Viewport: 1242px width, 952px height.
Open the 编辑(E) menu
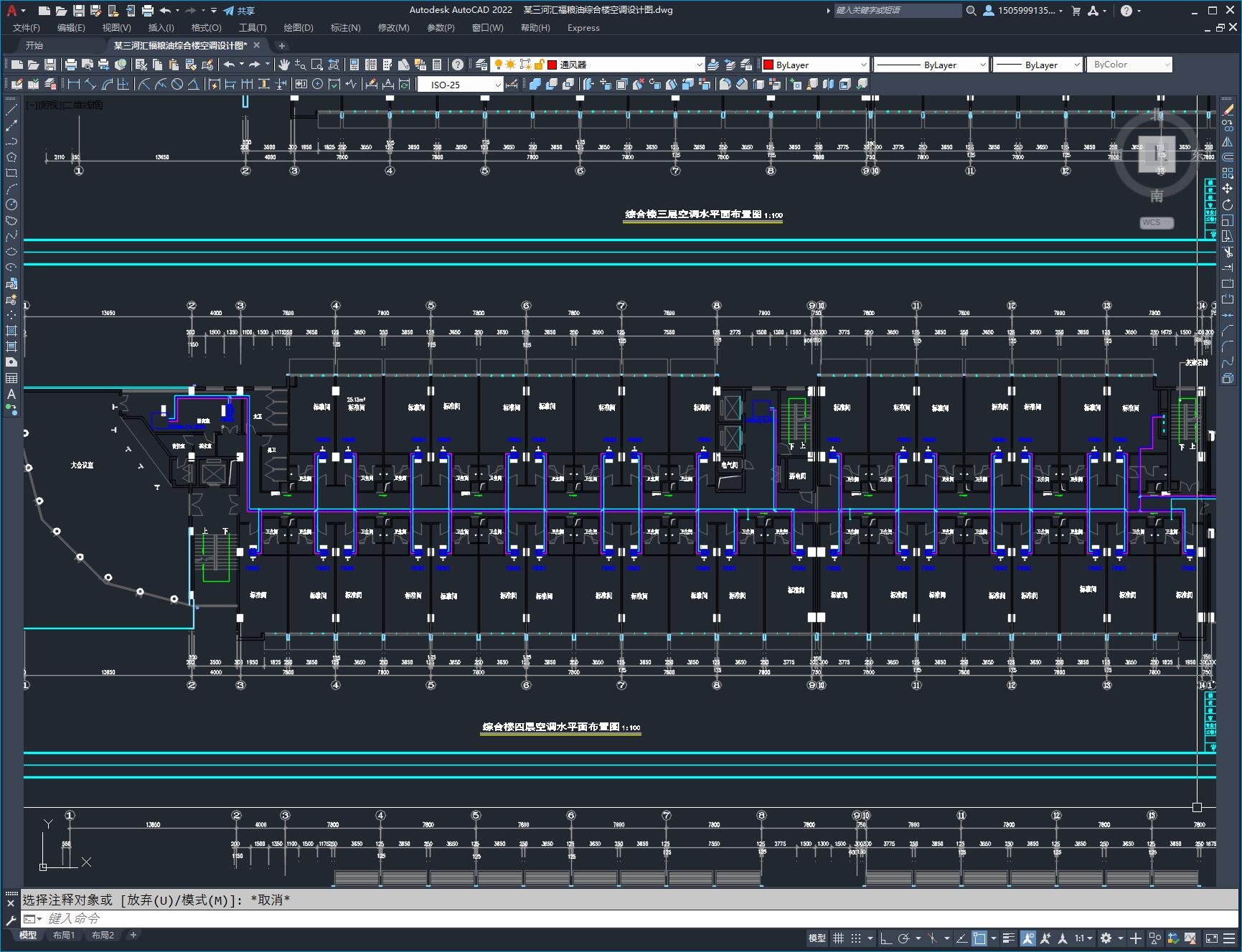pos(71,28)
